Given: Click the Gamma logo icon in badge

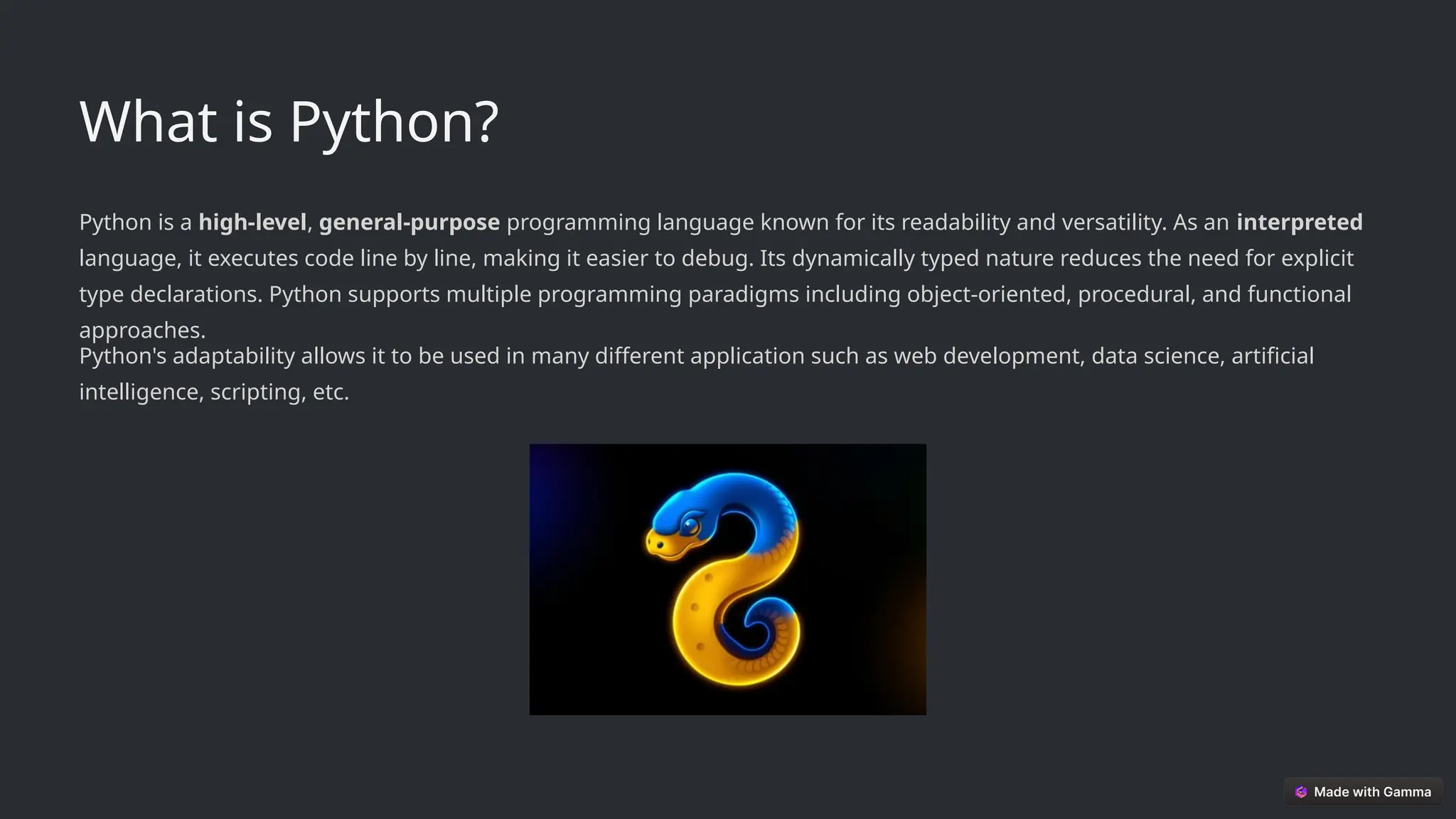Looking at the screenshot, I should pyautogui.click(x=1301, y=792).
